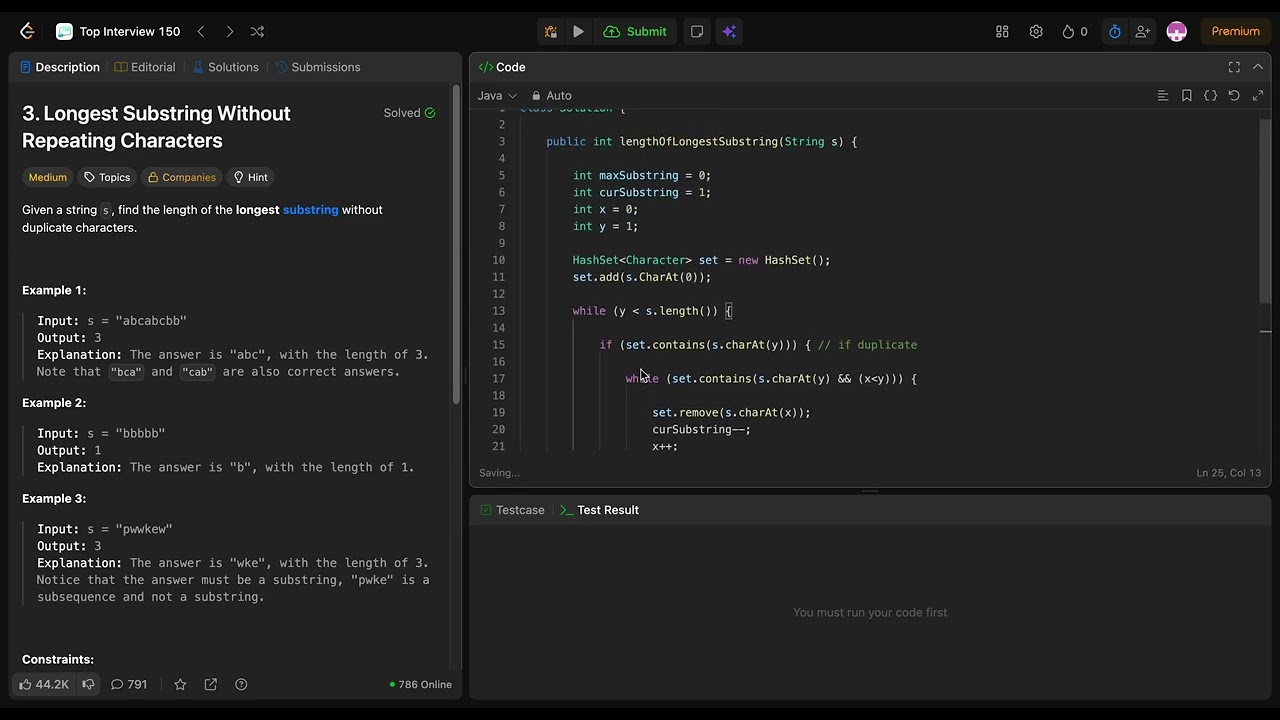The width and height of the screenshot is (1280, 720).
Task: Go to previous problem arrow
Action: click(201, 31)
